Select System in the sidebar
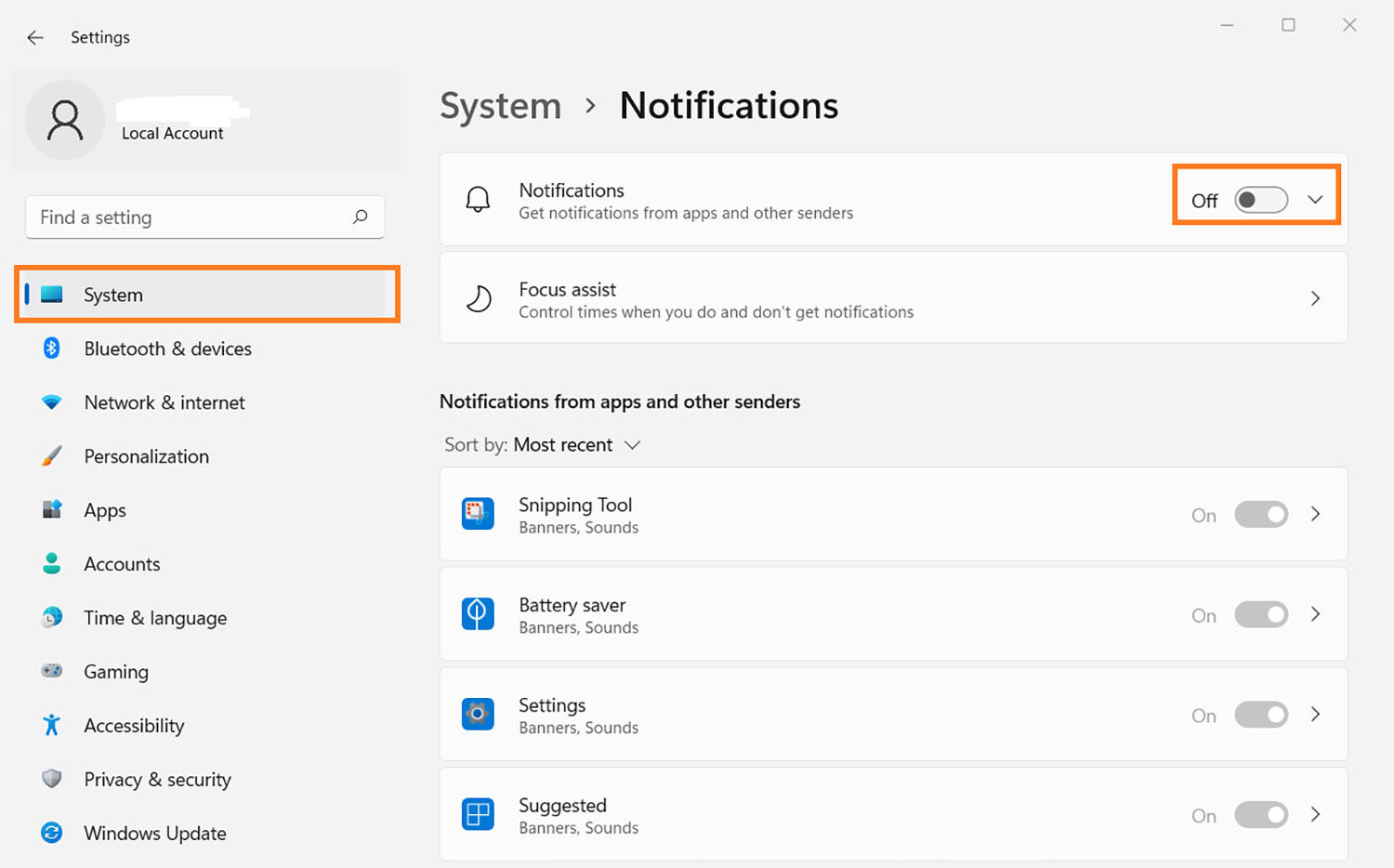The height and width of the screenshot is (868, 1394). [205, 295]
